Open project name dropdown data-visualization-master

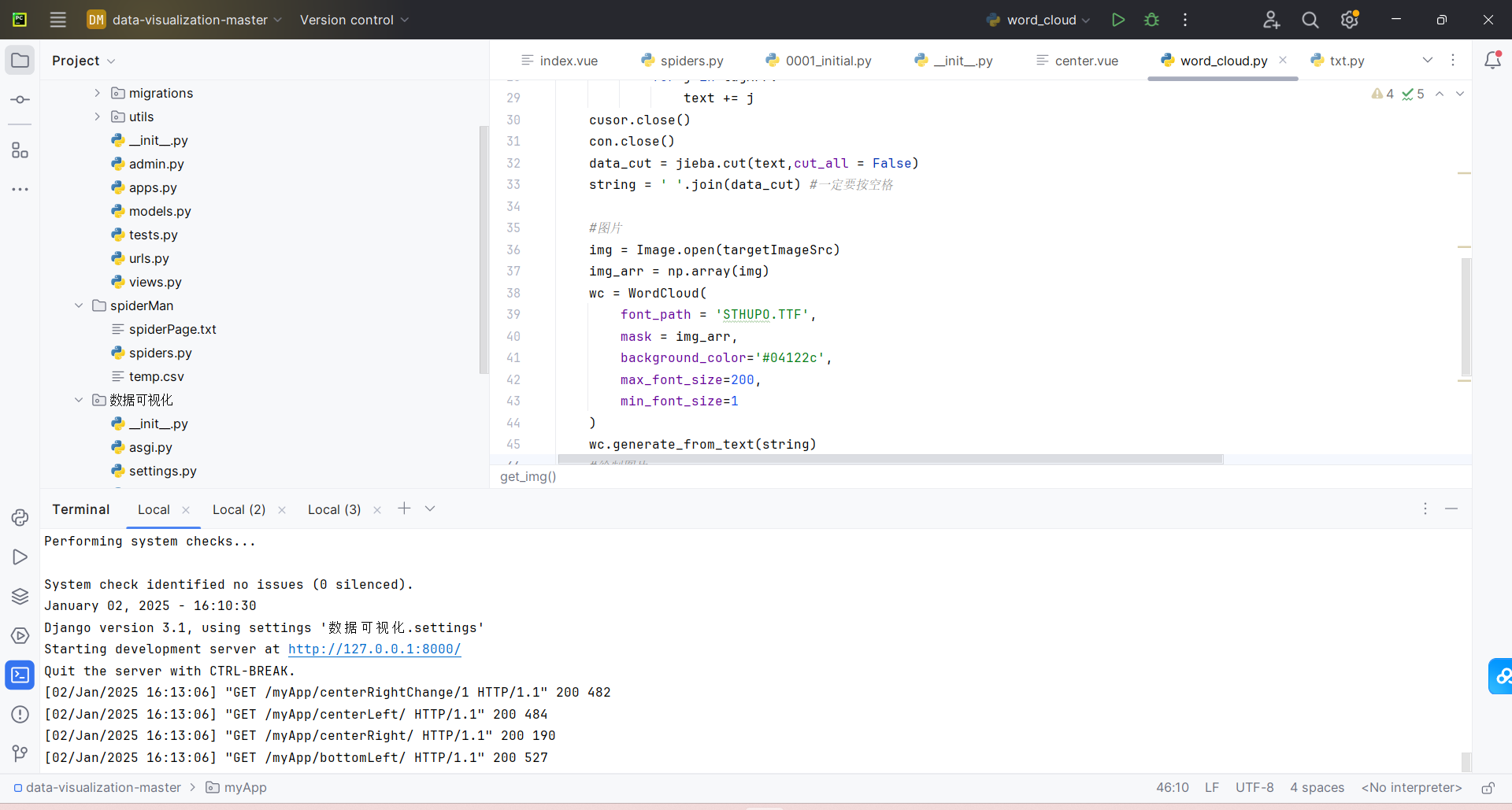point(184,20)
